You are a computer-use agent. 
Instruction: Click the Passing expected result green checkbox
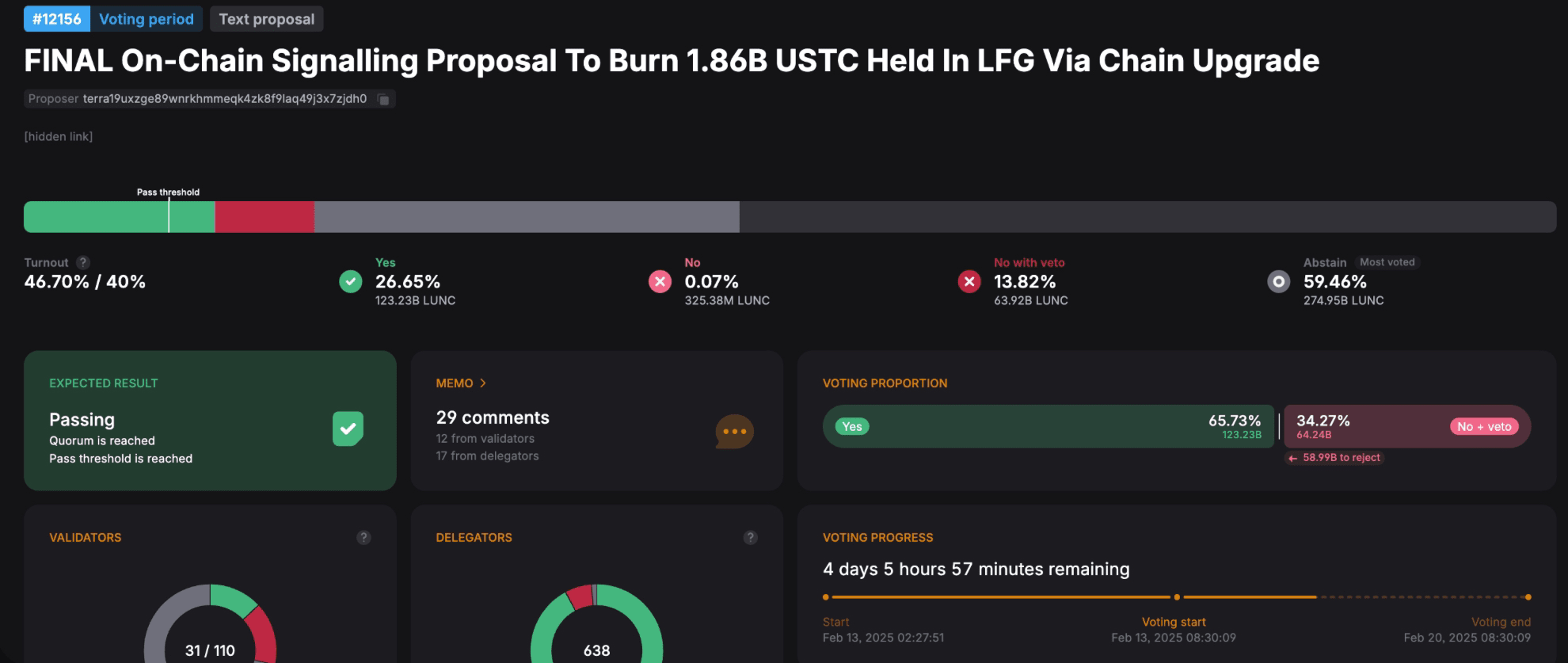point(348,429)
